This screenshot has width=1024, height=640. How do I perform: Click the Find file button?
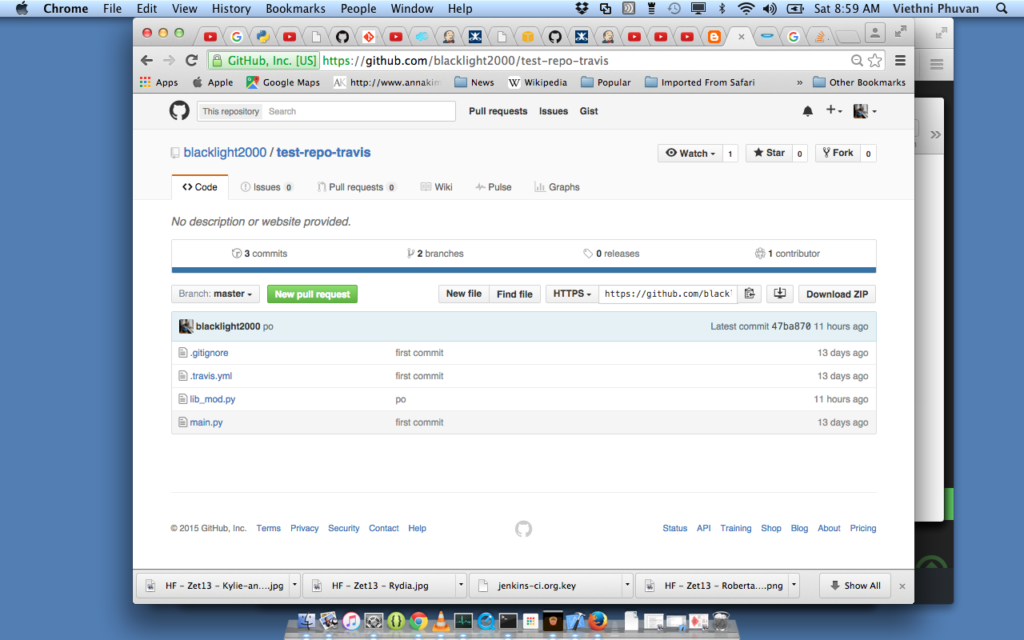tap(515, 294)
